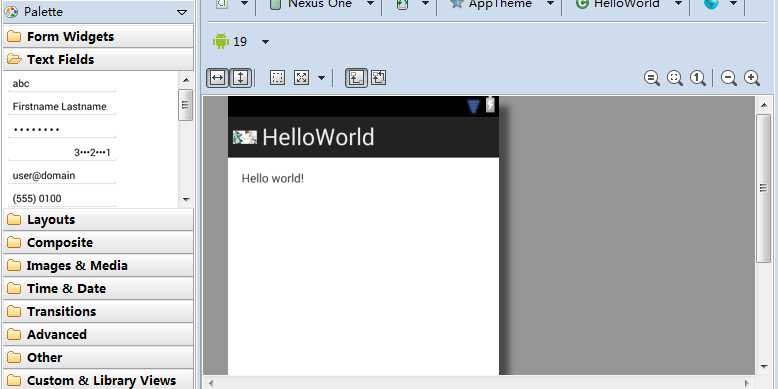Viewport: 778px width, 389px height.
Task: Expand Custom & Library Views category
Action: tap(98, 380)
